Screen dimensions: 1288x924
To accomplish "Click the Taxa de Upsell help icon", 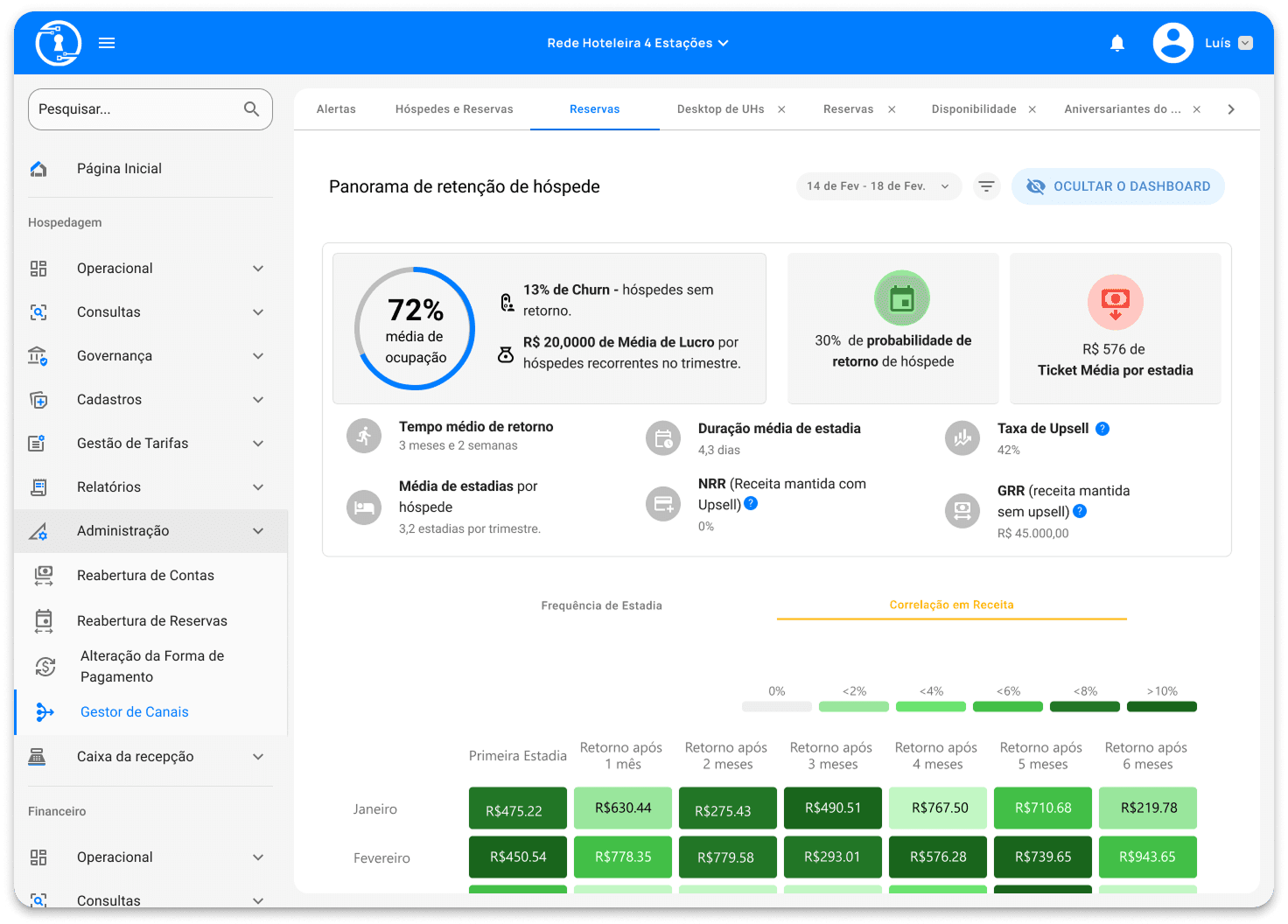I will coord(1102,429).
